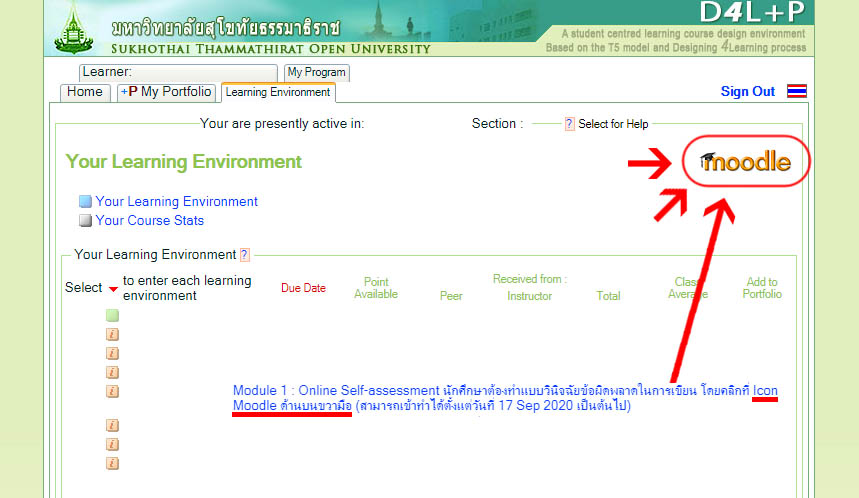Viewport: 859px width, 498px height.
Task: Open the My Program tab
Action: tap(317, 72)
